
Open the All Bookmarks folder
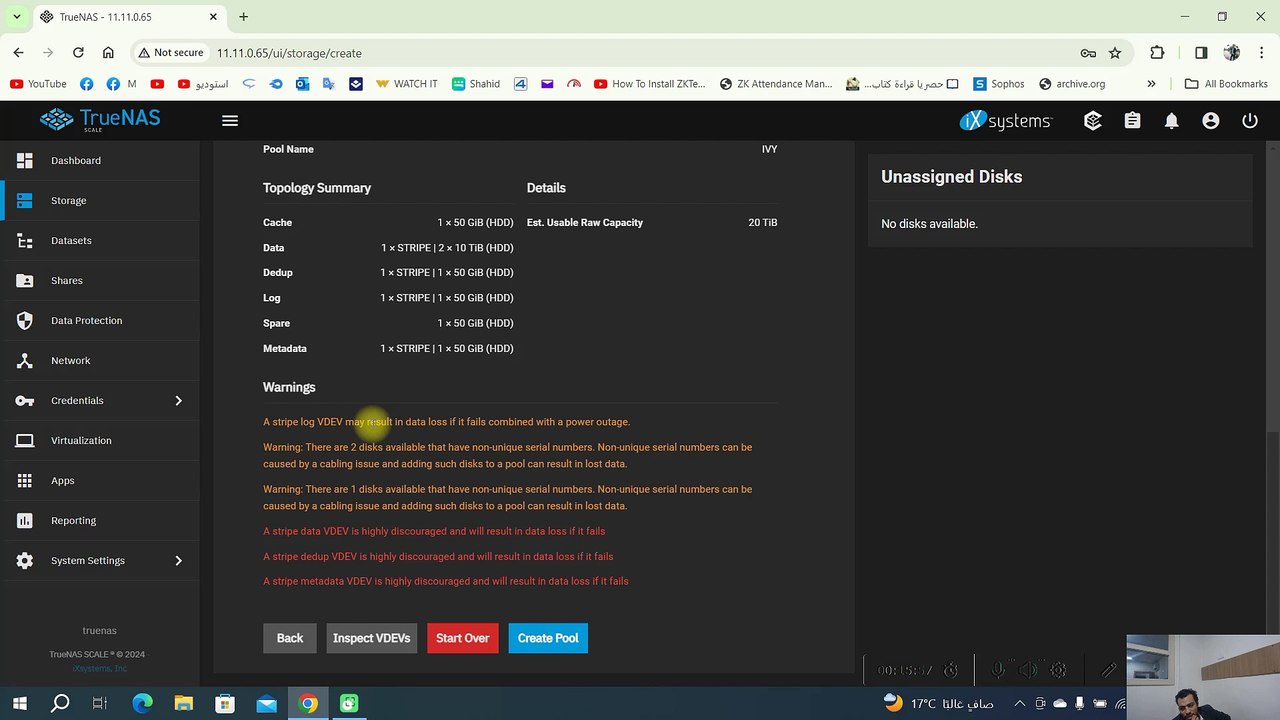(1226, 84)
